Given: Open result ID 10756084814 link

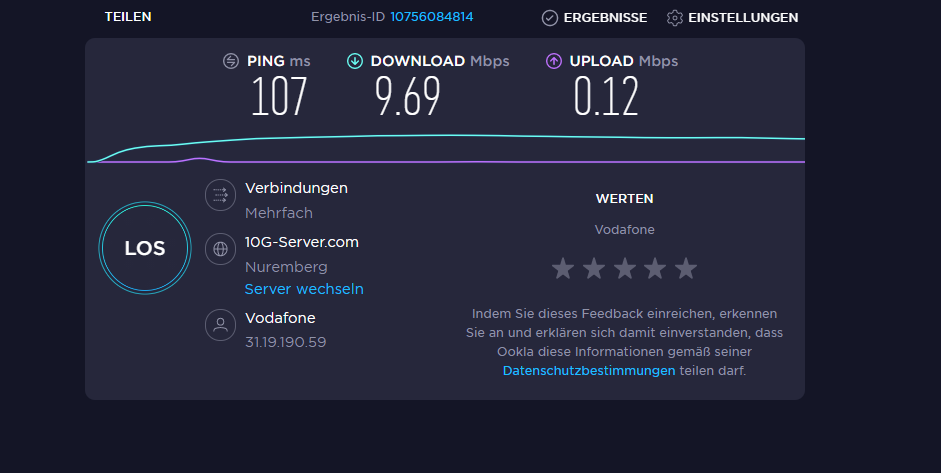Looking at the screenshot, I should (431, 17).
